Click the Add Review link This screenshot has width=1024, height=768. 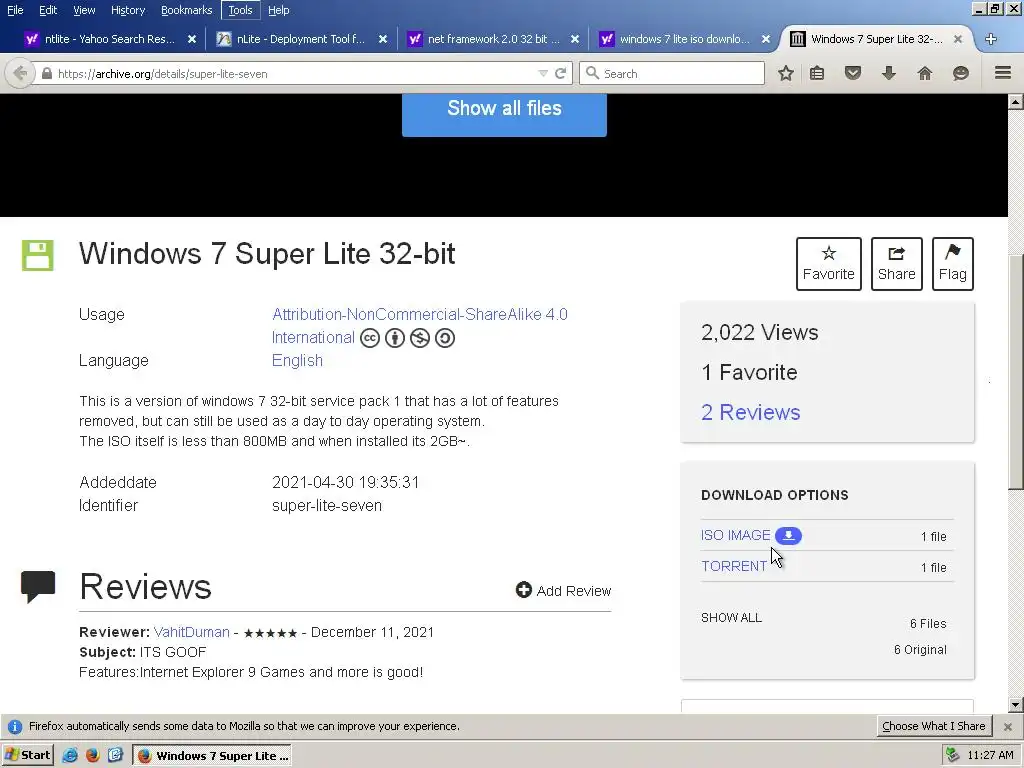point(564,590)
